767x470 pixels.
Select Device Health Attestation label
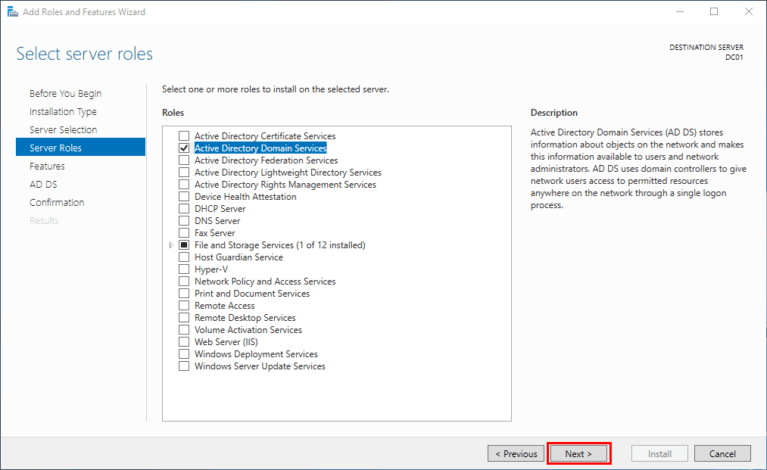(x=246, y=197)
